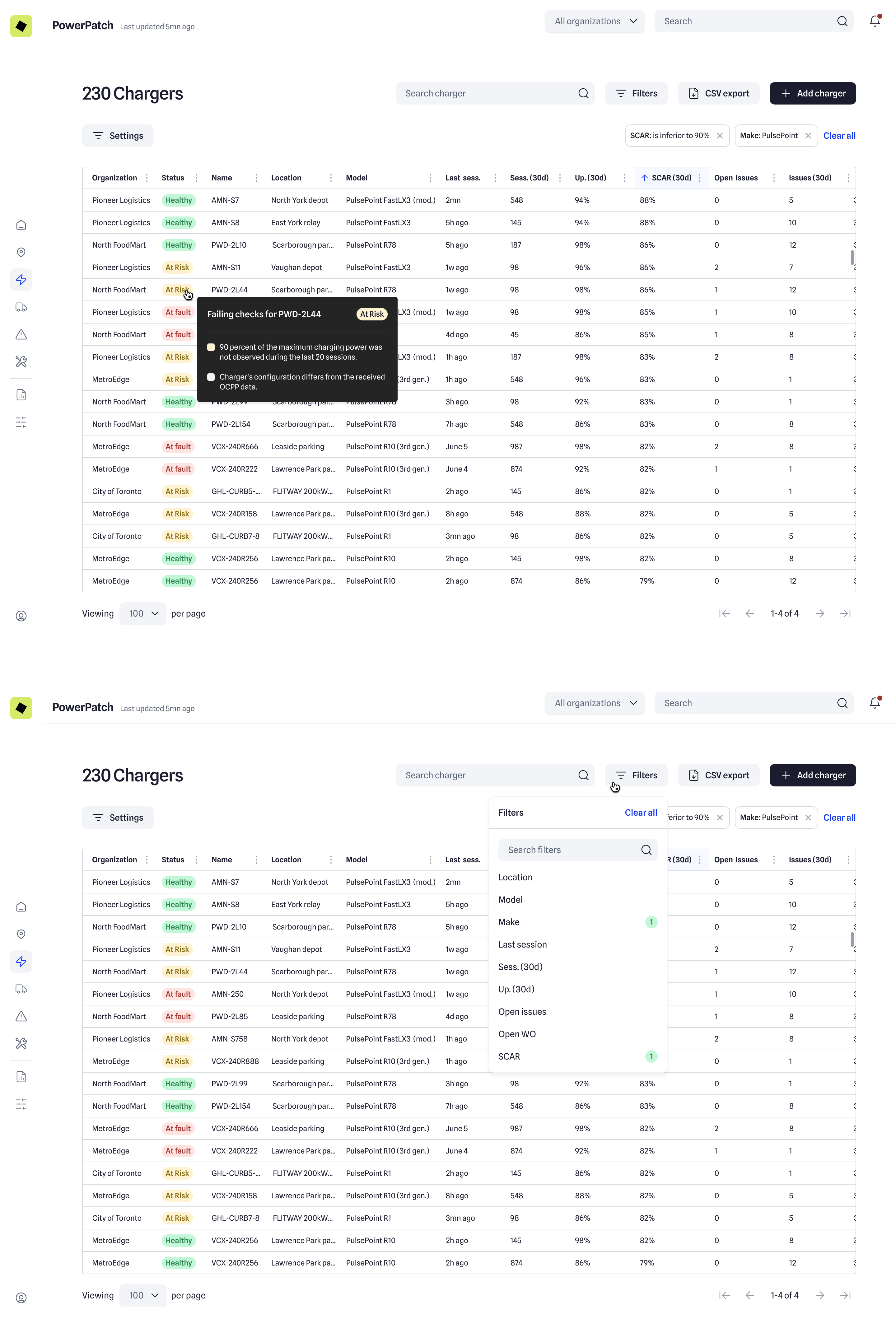Open Sess. (30d) column options menu in upper table

[560, 178]
